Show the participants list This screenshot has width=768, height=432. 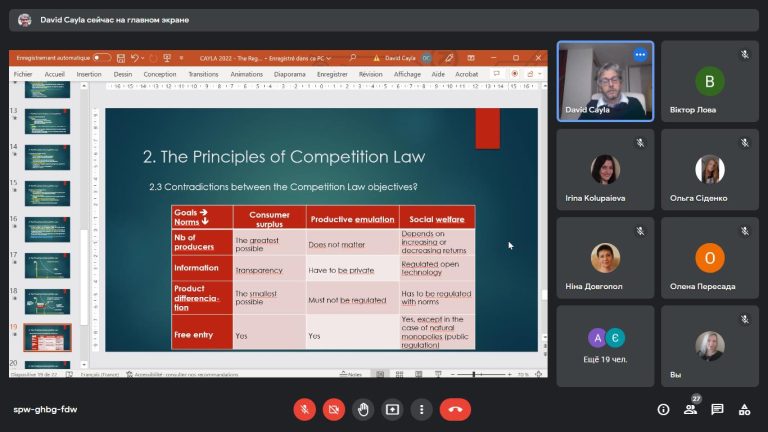pos(691,409)
